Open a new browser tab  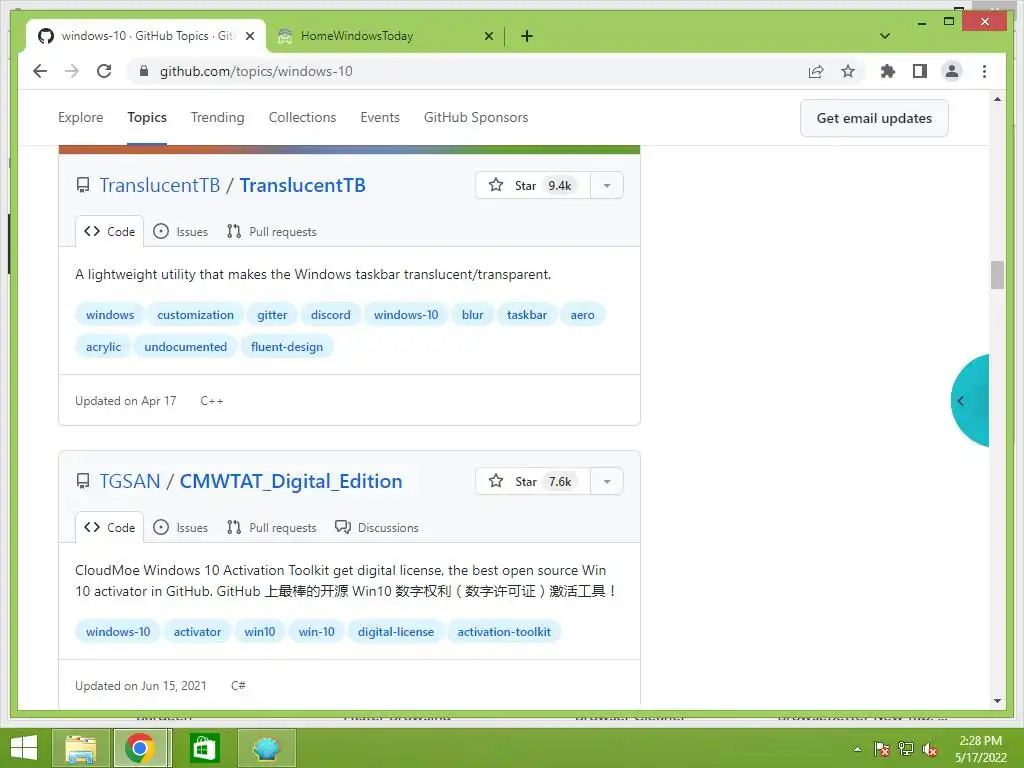527,36
